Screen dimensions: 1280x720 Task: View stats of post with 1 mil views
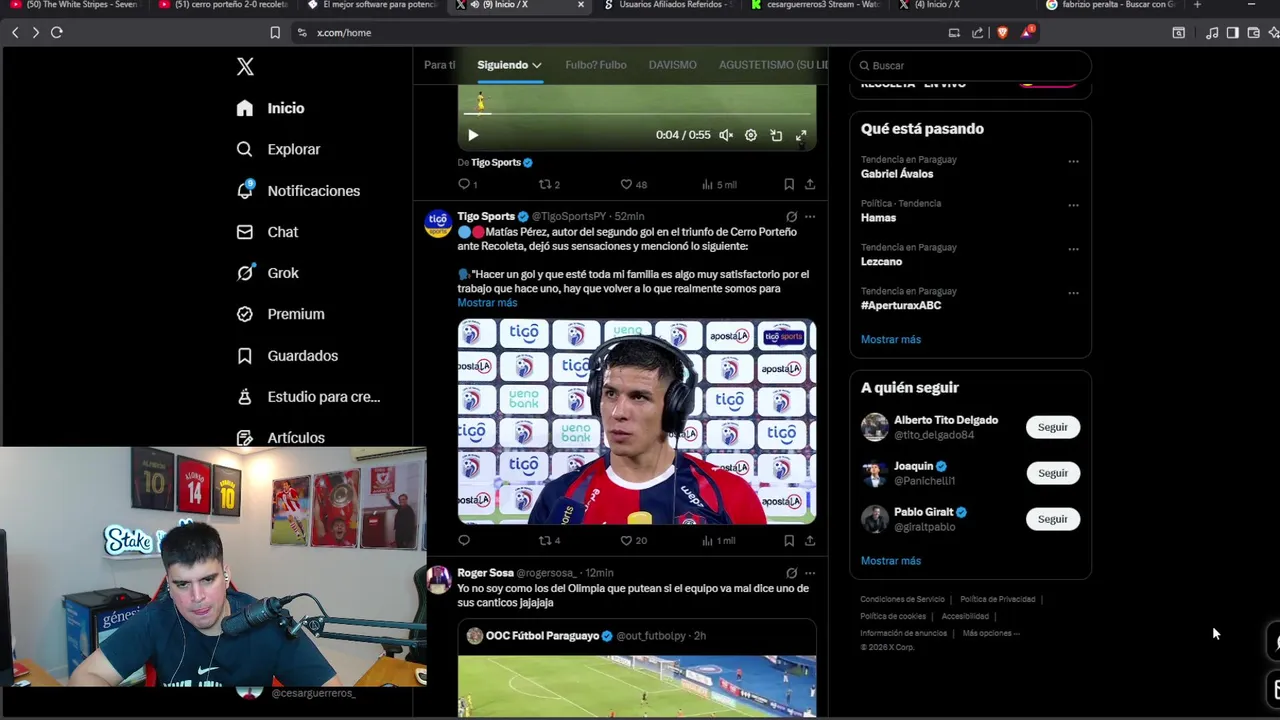[719, 540]
